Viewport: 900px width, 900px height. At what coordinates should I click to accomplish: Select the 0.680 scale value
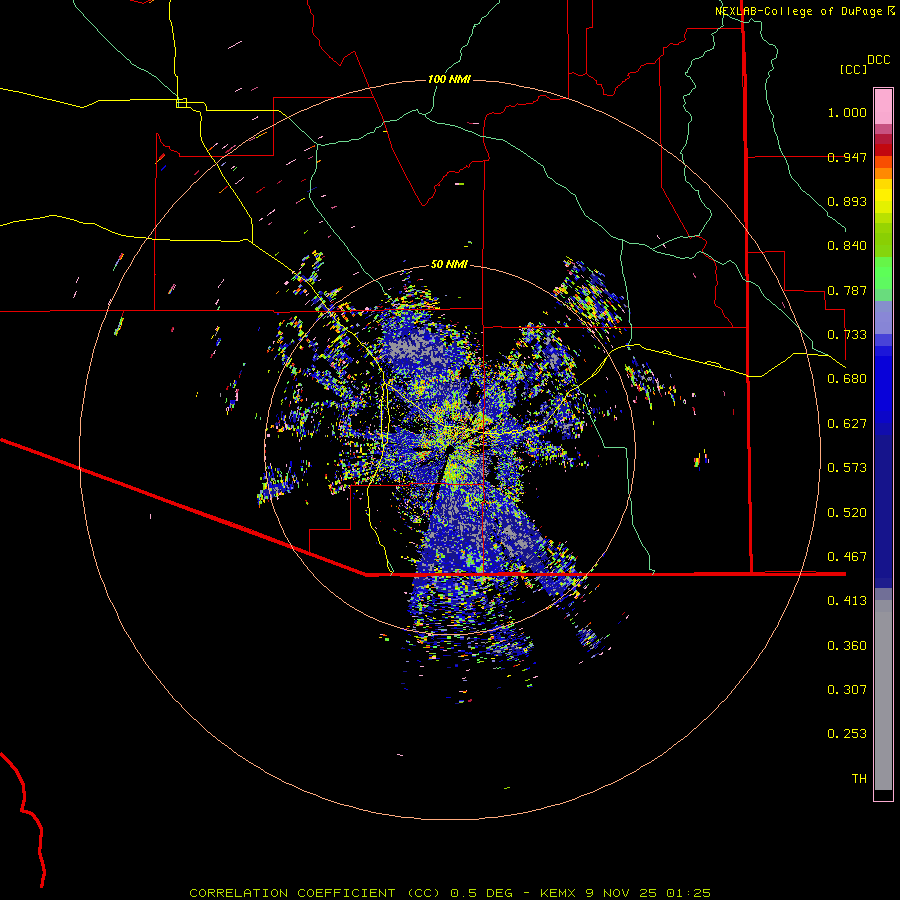847,379
